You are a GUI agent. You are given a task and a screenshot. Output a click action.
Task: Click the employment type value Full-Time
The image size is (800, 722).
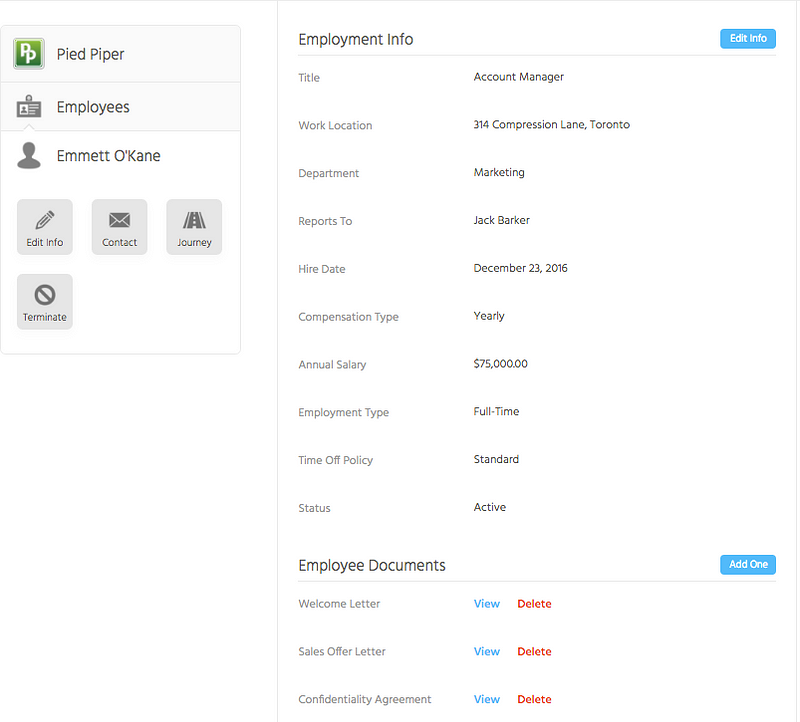pyautogui.click(x=496, y=412)
